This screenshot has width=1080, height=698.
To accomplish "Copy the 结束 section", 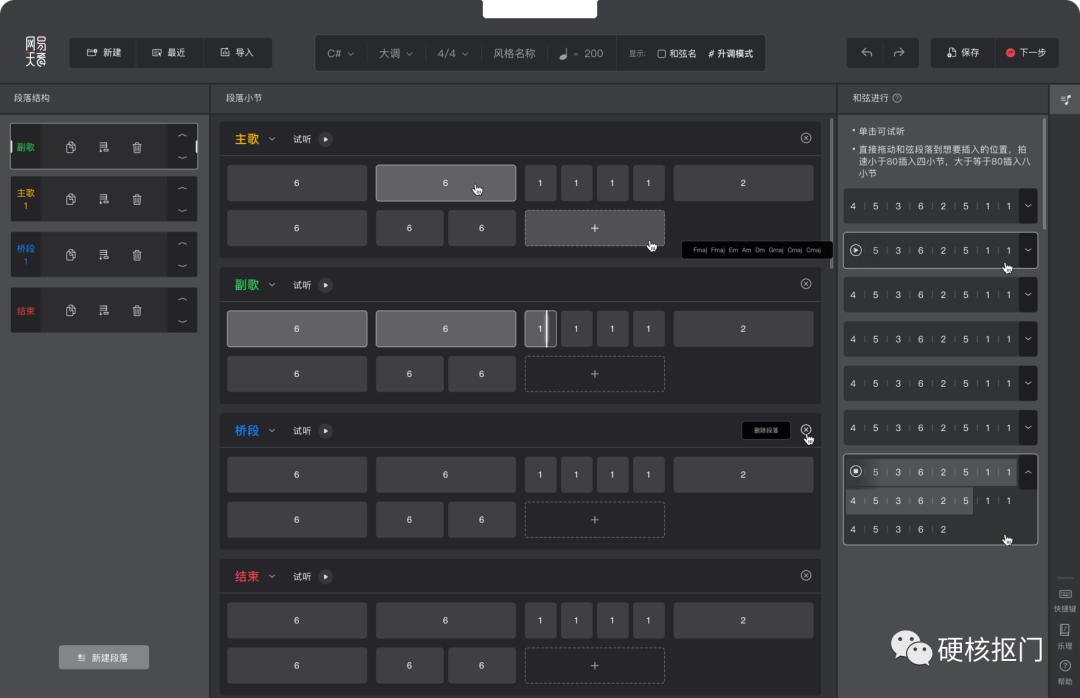I will 70,311.
